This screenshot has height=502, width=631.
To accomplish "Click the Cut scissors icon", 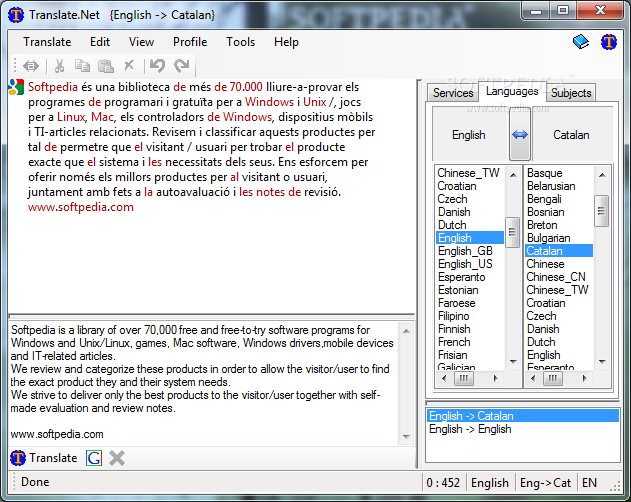I will tap(60, 66).
